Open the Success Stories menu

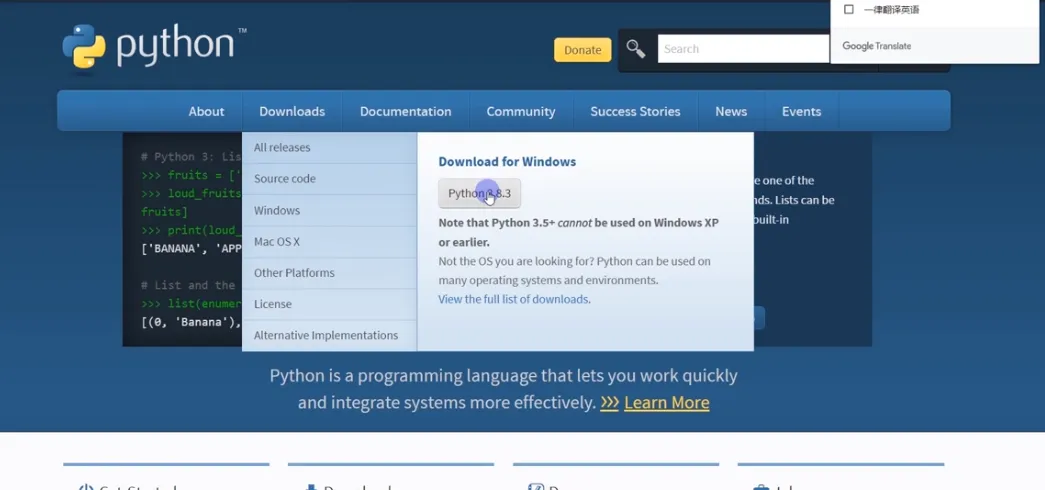point(635,111)
